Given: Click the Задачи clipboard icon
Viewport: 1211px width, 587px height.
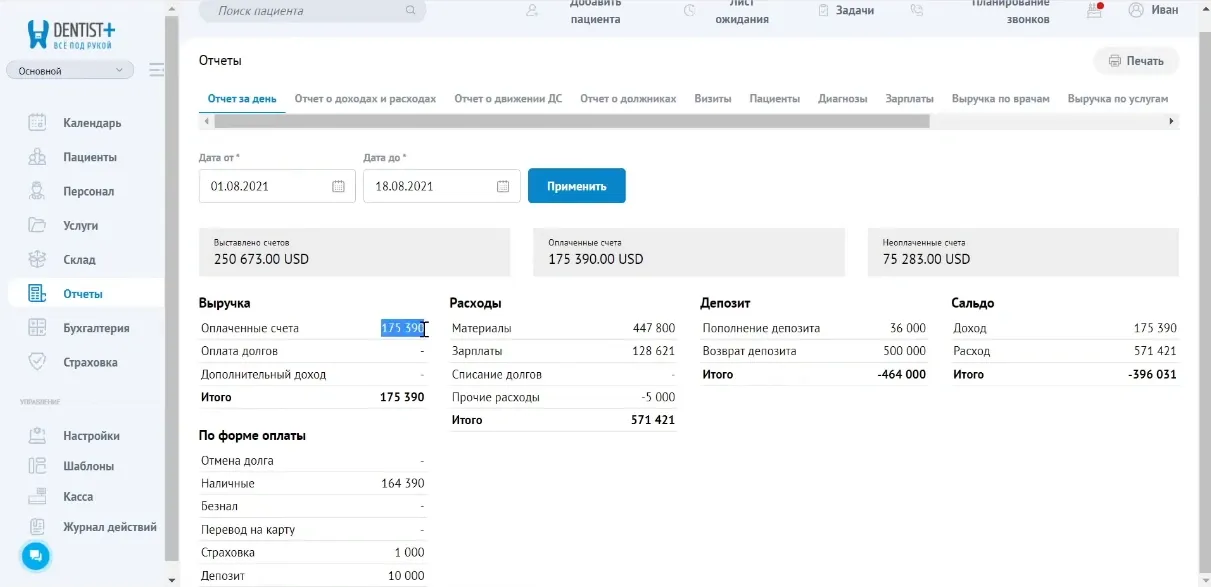Looking at the screenshot, I should coord(824,10).
